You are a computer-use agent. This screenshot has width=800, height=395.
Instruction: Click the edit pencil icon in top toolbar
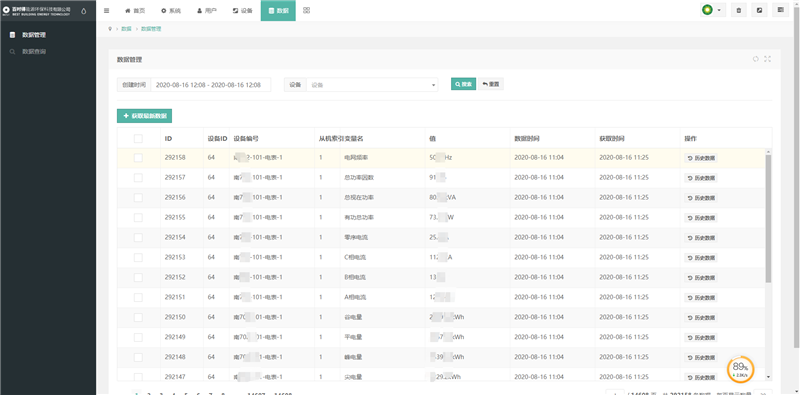(760, 10)
